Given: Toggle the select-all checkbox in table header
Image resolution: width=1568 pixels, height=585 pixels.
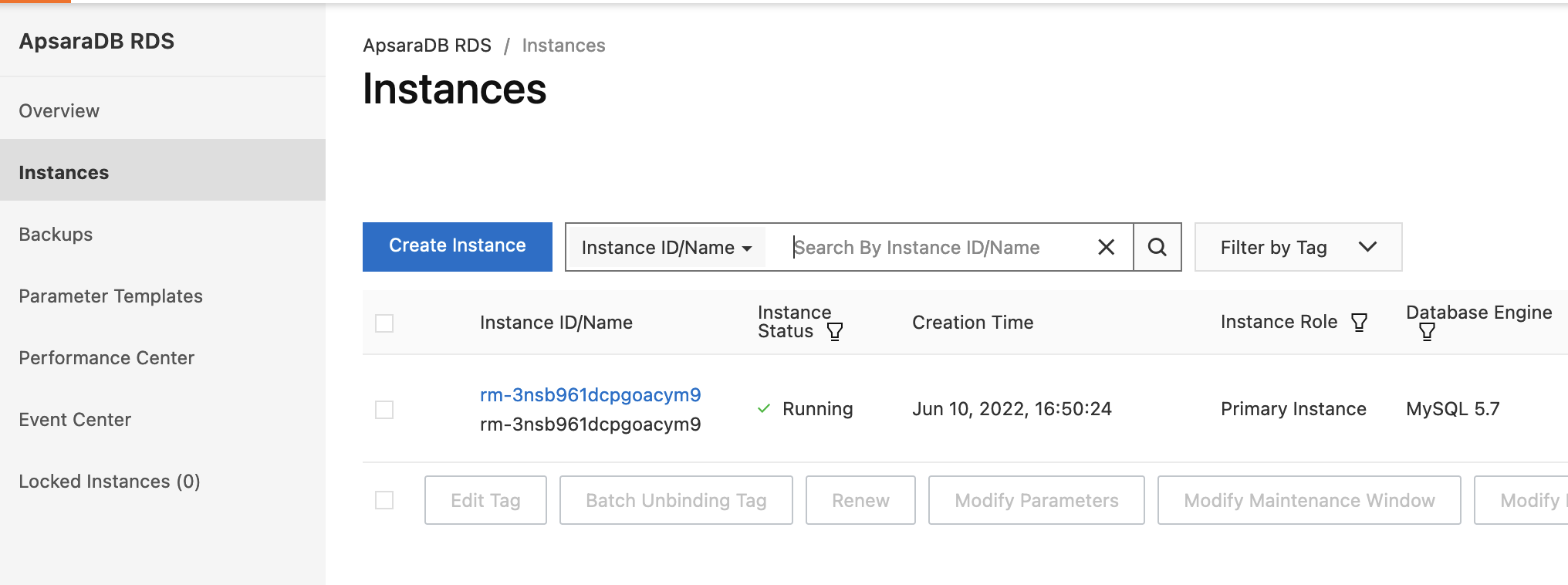Looking at the screenshot, I should (x=384, y=323).
